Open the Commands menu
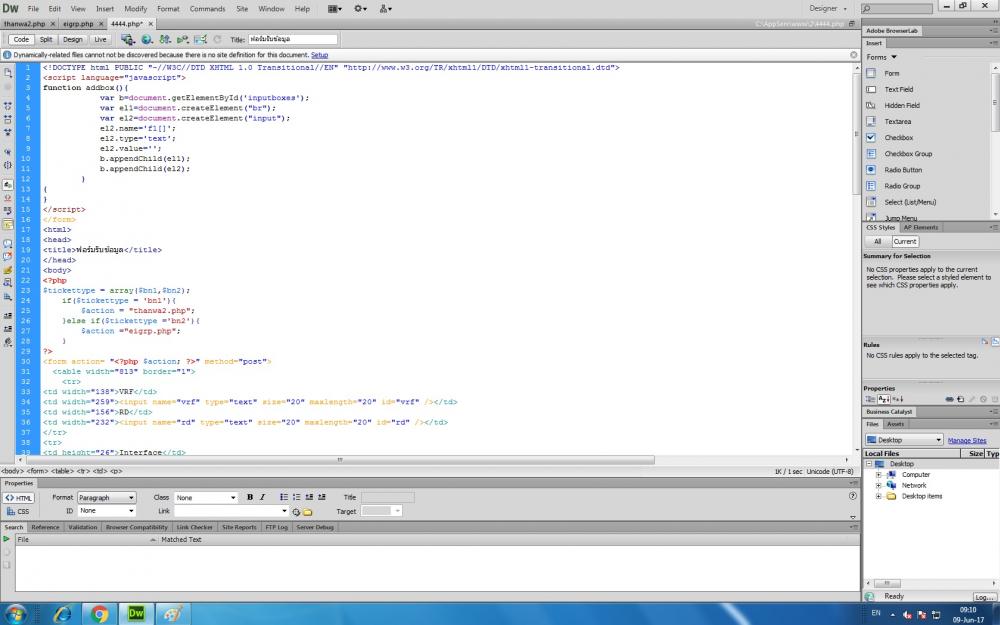This screenshot has width=1000, height=625. 207,9
